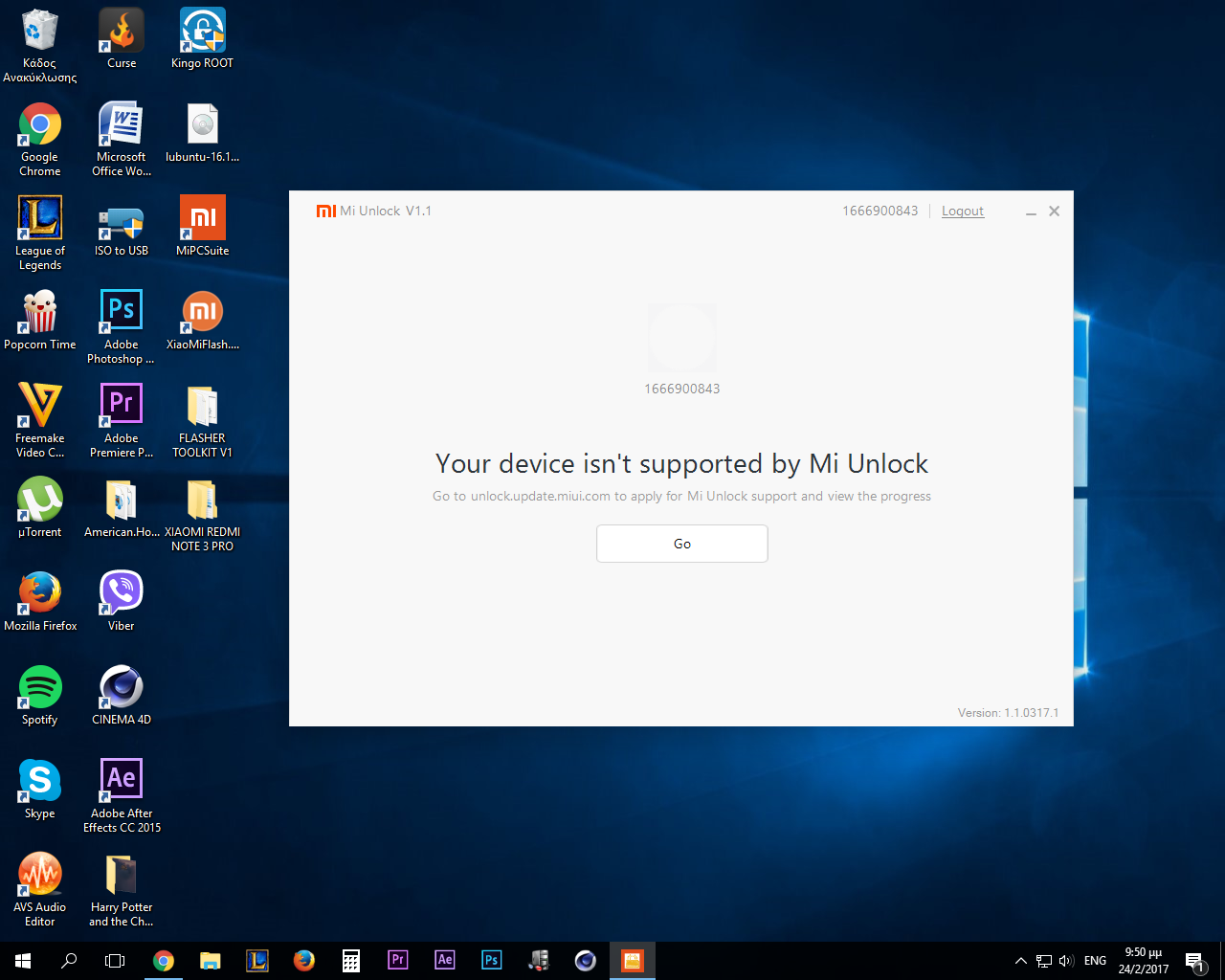The width and height of the screenshot is (1225, 980).
Task: Select the lubuntu ISO file icon
Action: click(x=202, y=132)
